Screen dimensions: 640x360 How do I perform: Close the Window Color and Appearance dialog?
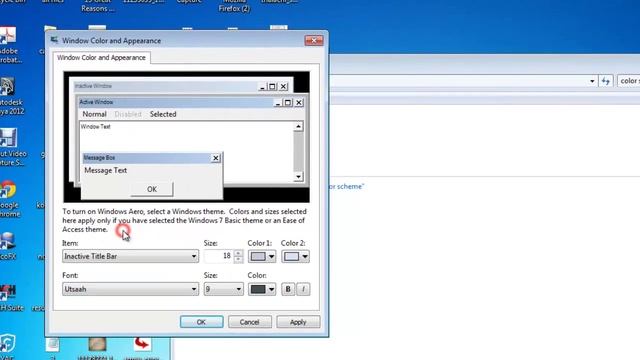click(313, 40)
